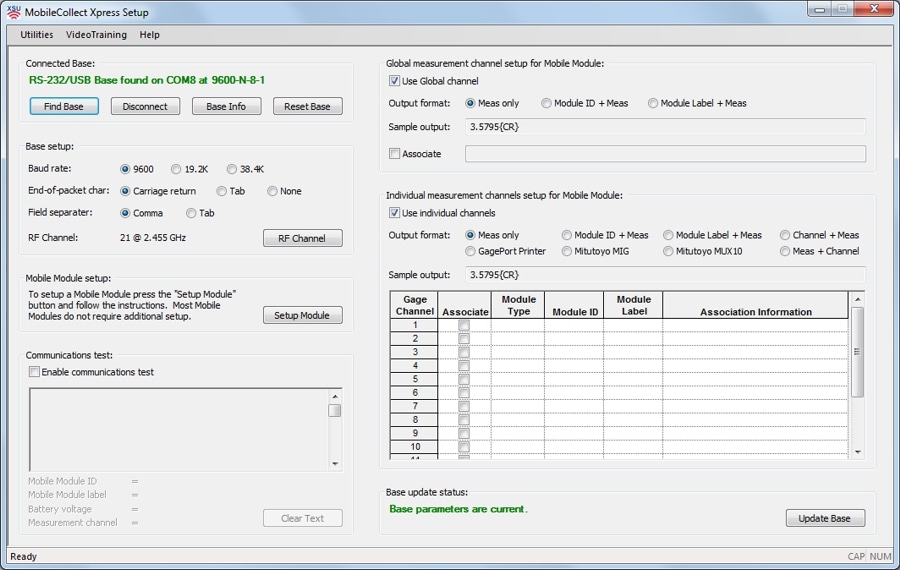
Task: Check Associate box for gage channel 5
Action: (464, 379)
